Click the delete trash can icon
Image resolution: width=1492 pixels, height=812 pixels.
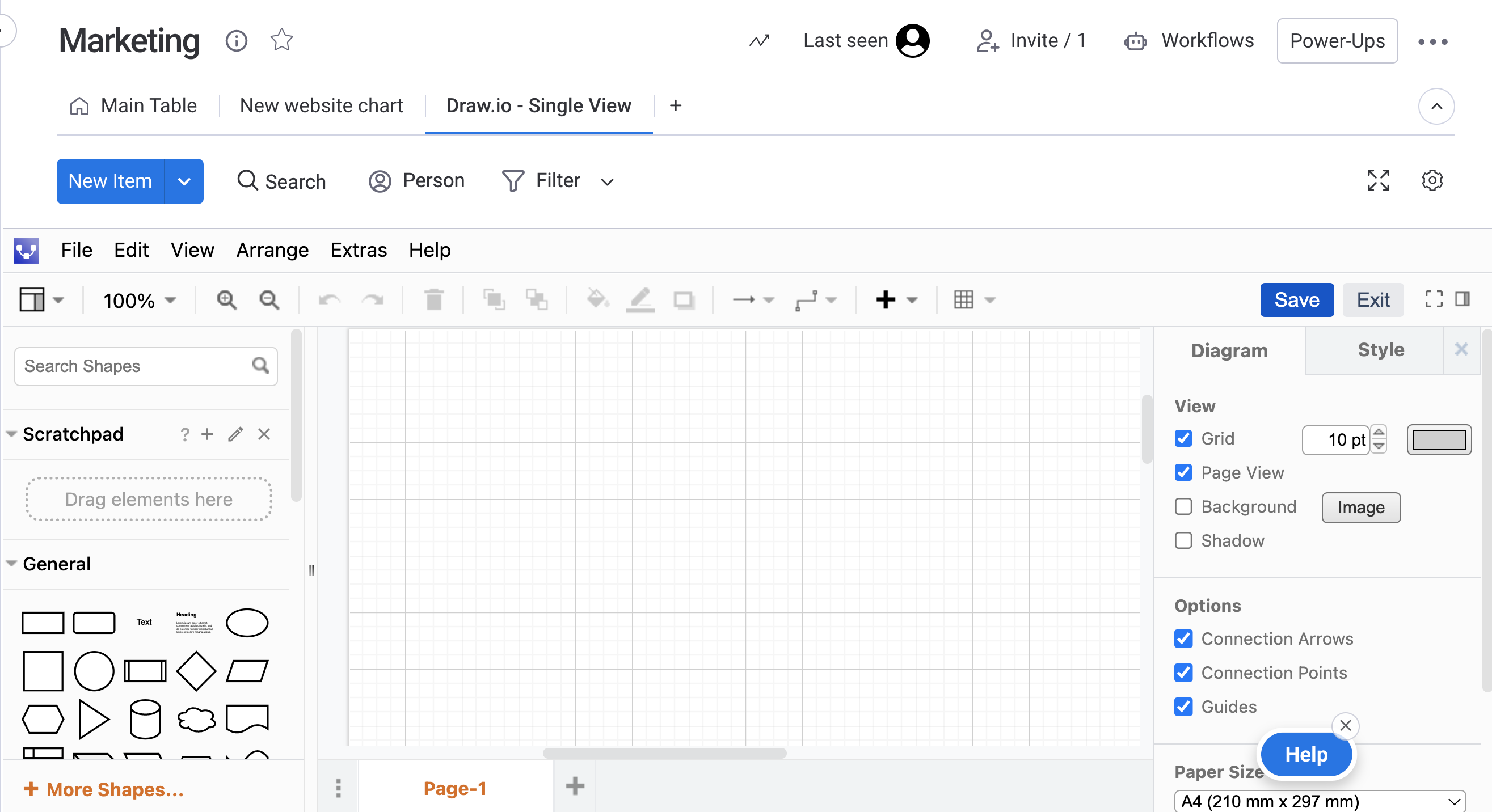click(x=434, y=300)
